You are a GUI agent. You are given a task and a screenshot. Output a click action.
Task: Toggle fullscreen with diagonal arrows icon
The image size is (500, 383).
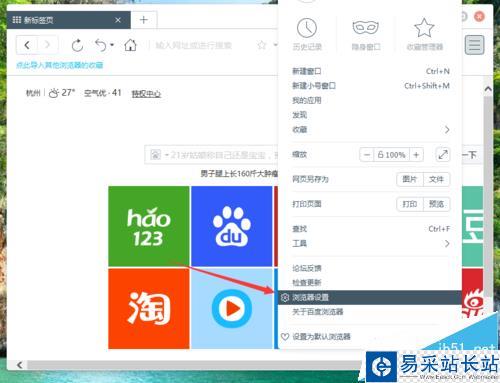tap(443, 155)
